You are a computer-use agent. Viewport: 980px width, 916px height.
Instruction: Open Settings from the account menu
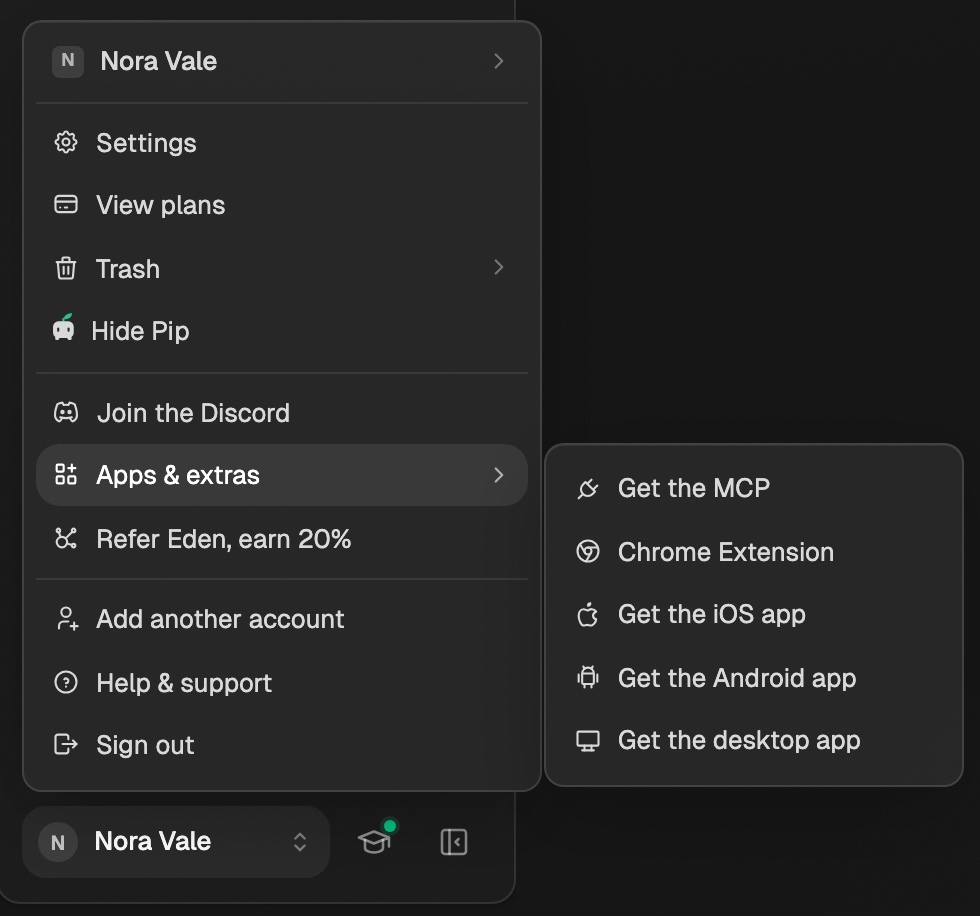tap(282, 143)
